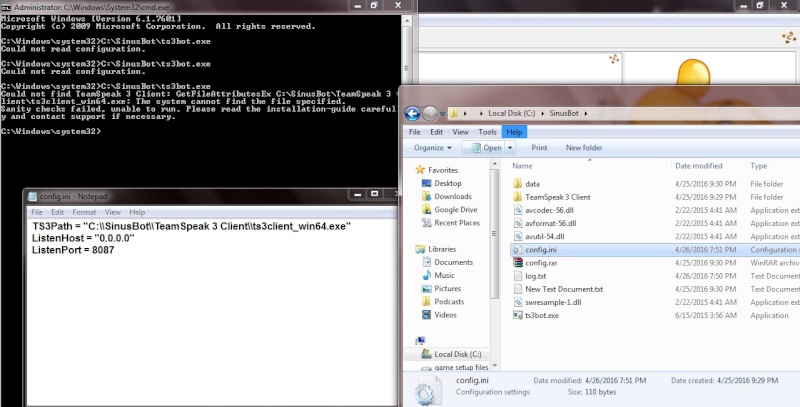
Task: Select the config.rar WinRAR archive icon
Action: click(517, 263)
